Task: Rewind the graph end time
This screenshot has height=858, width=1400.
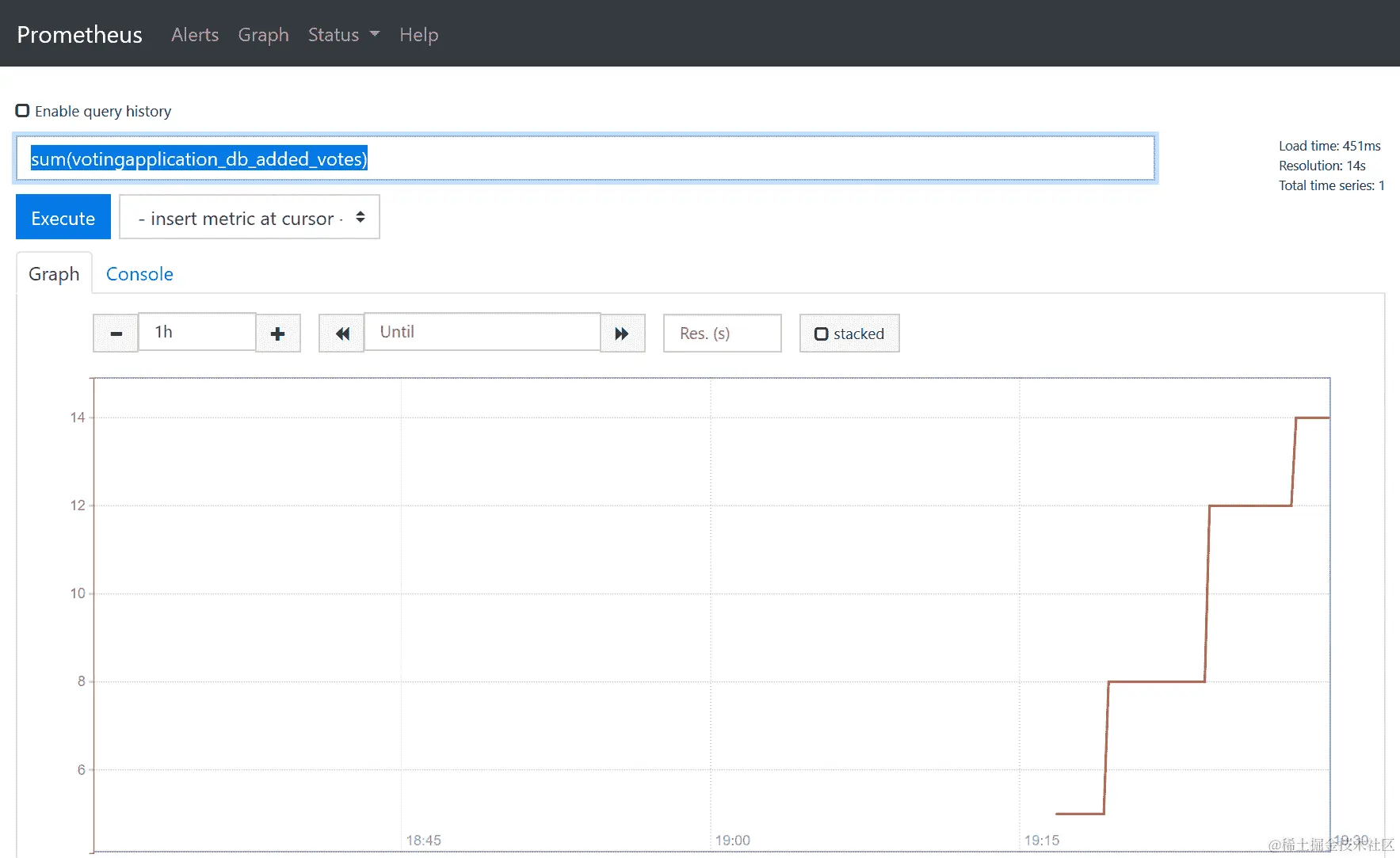Action: [x=341, y=334]
